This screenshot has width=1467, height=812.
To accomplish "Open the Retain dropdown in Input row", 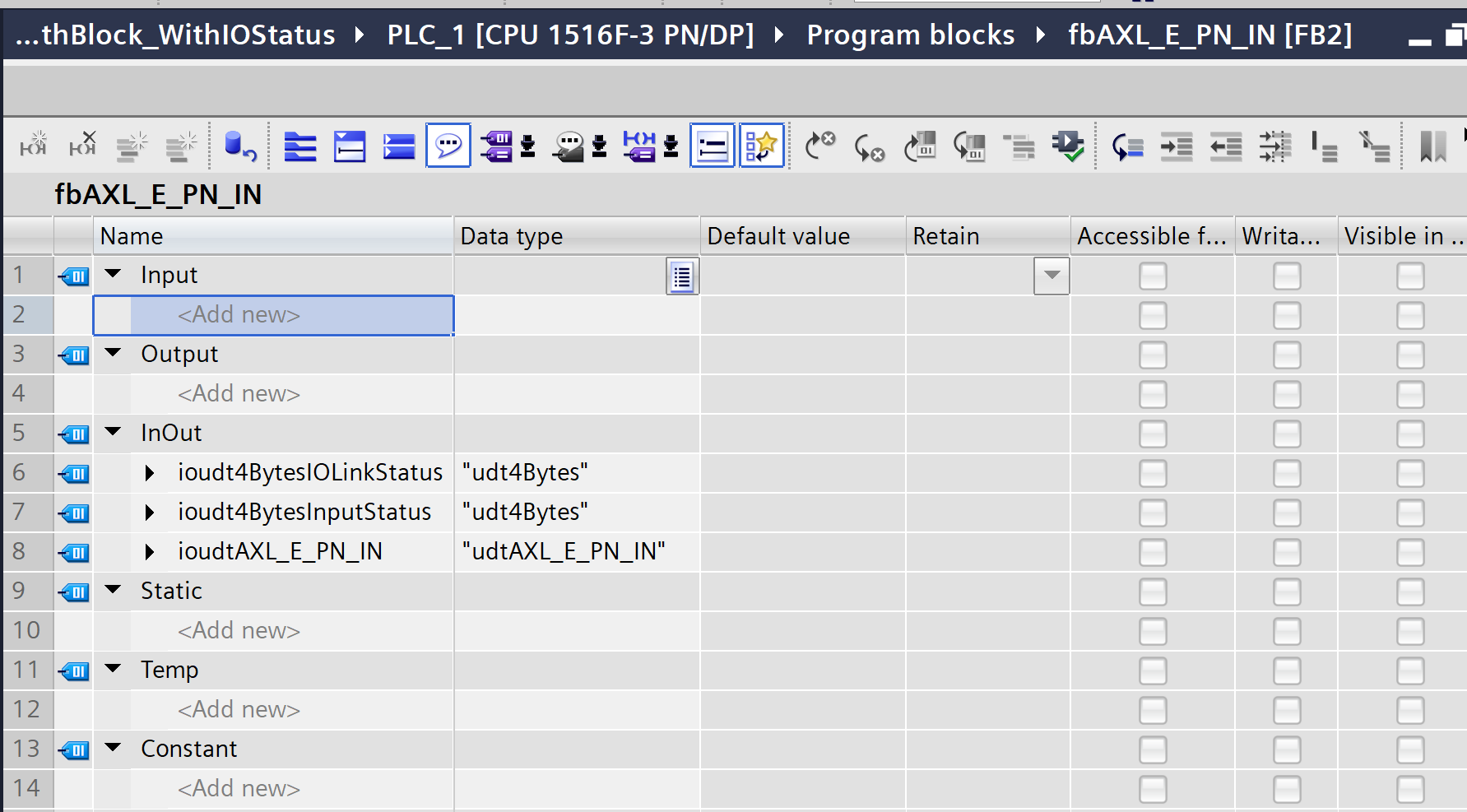I will click(x=1052, y=276).
